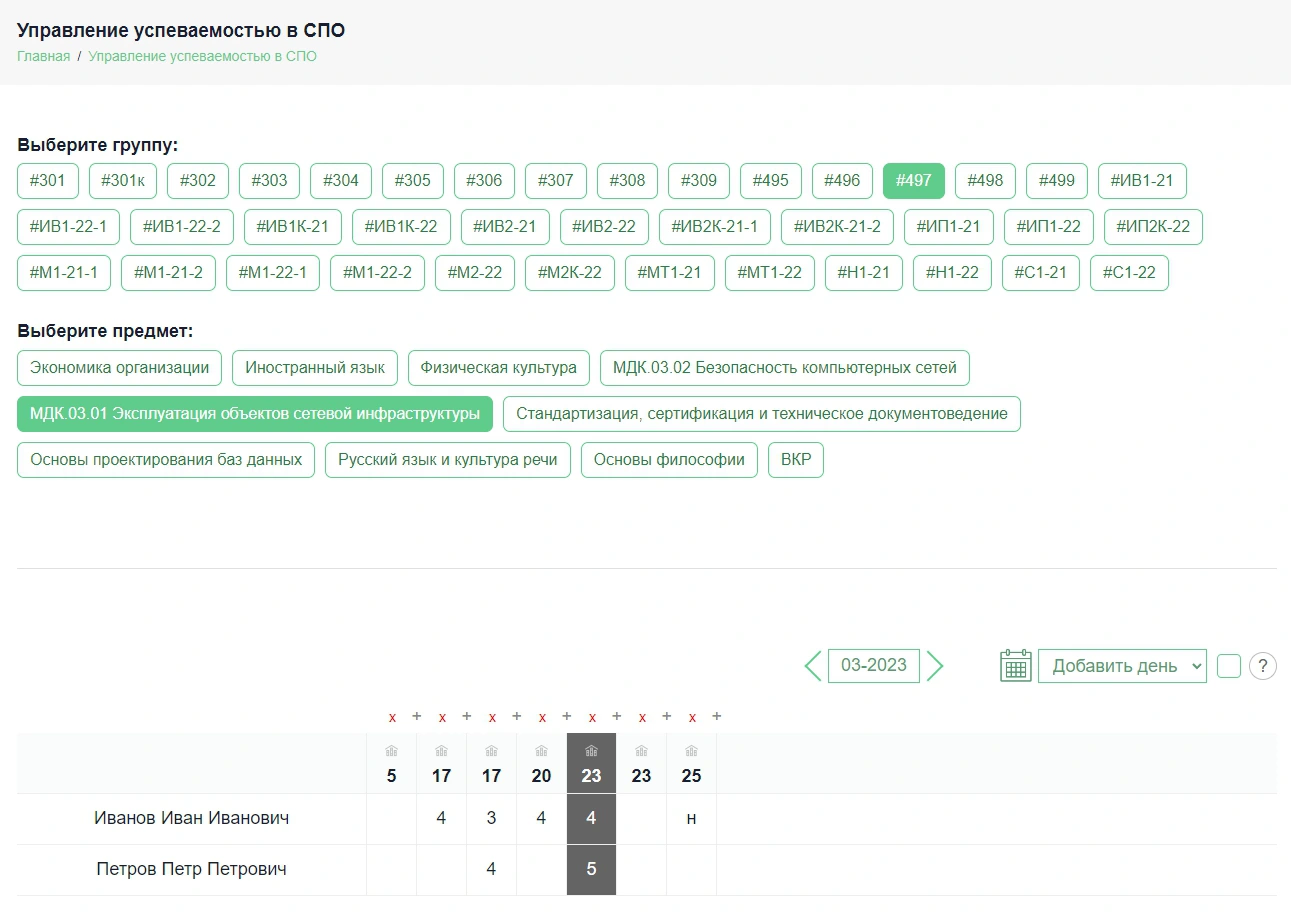Choose group #МТ1-22

pos(770,273)
